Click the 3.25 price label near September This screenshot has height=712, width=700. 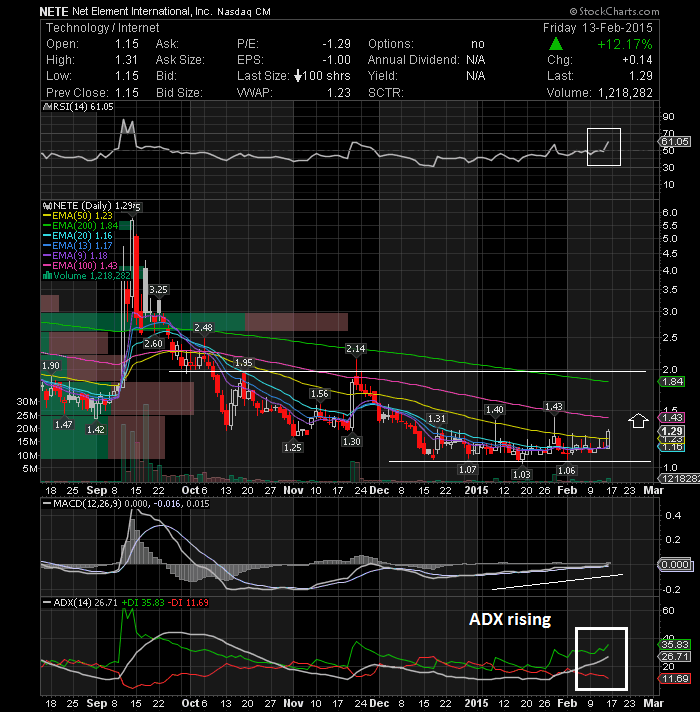(x=158, y=290)
